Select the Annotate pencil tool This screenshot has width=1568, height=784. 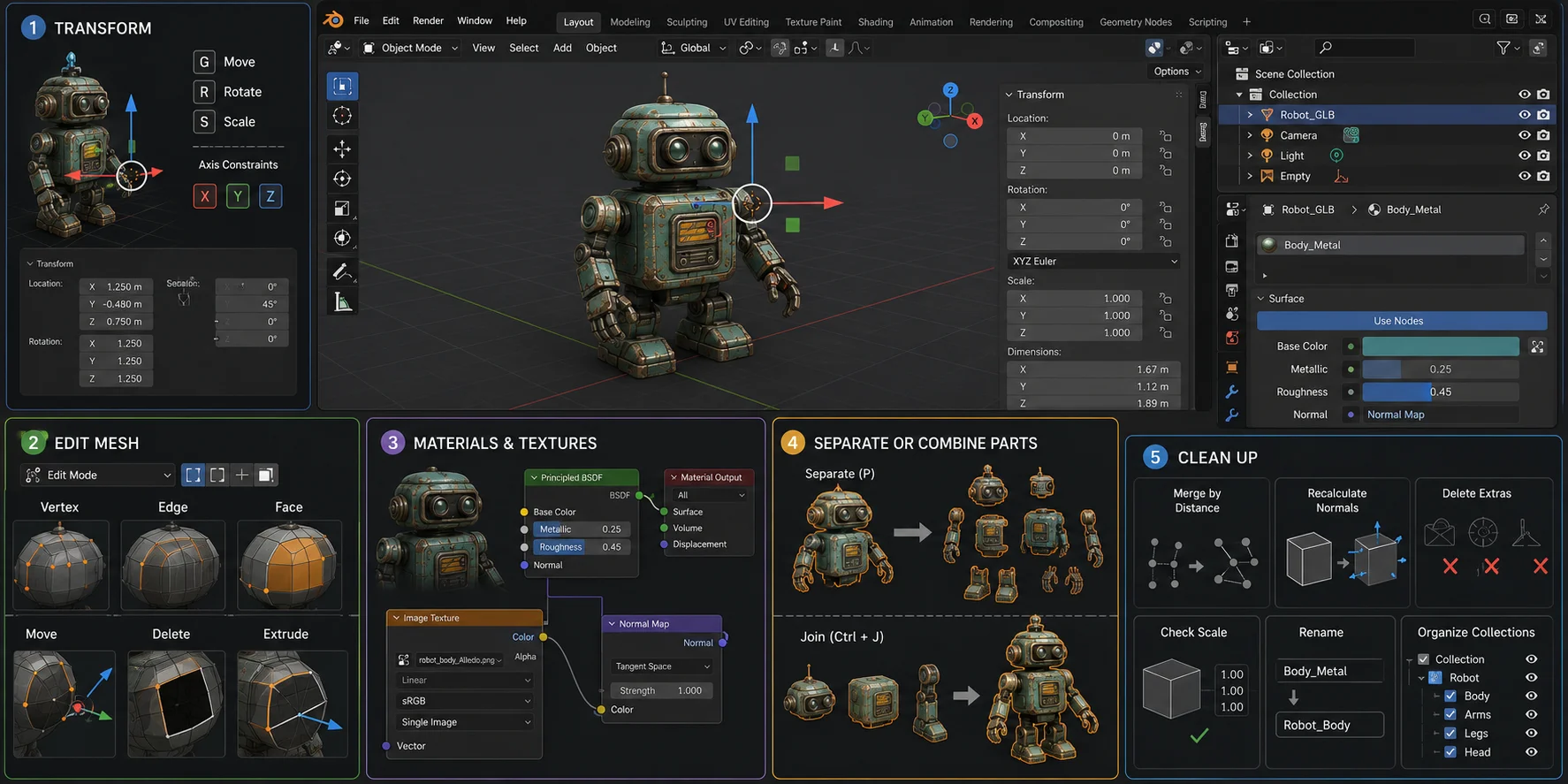pos(342,271)
